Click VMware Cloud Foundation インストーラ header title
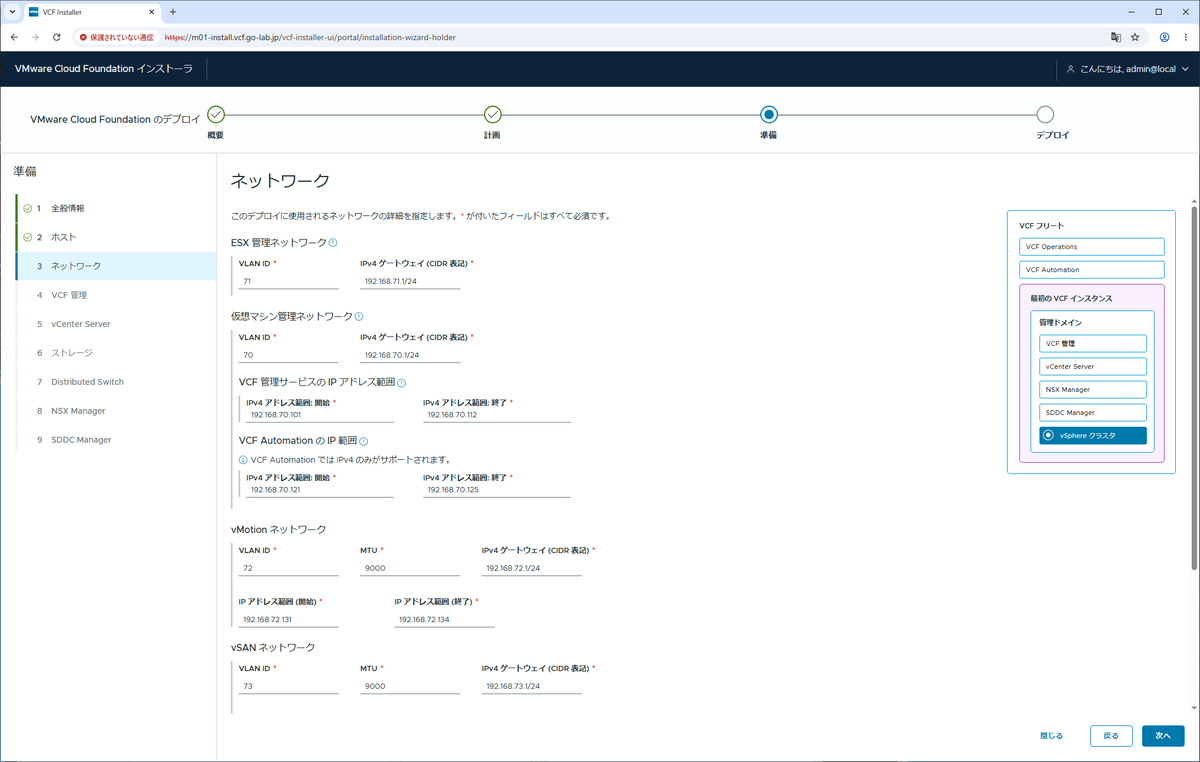Screen dimensions: 1200x762 tap(104, 69)
